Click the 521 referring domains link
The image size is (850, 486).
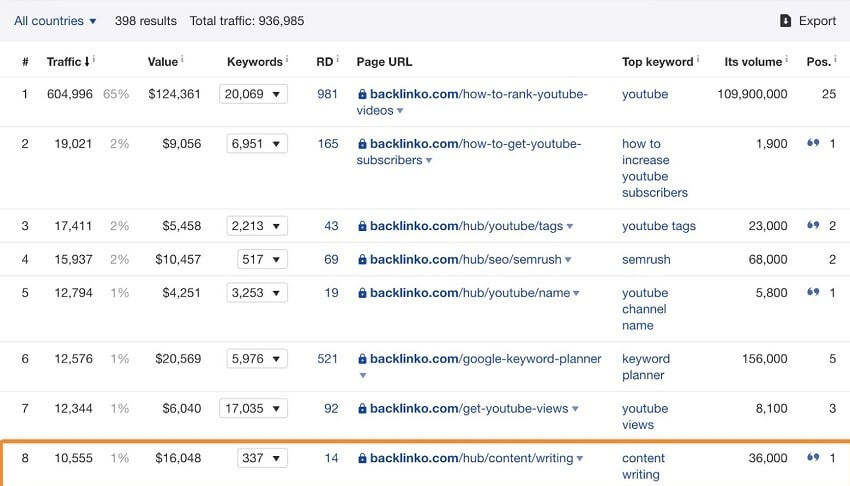(327, 359)
